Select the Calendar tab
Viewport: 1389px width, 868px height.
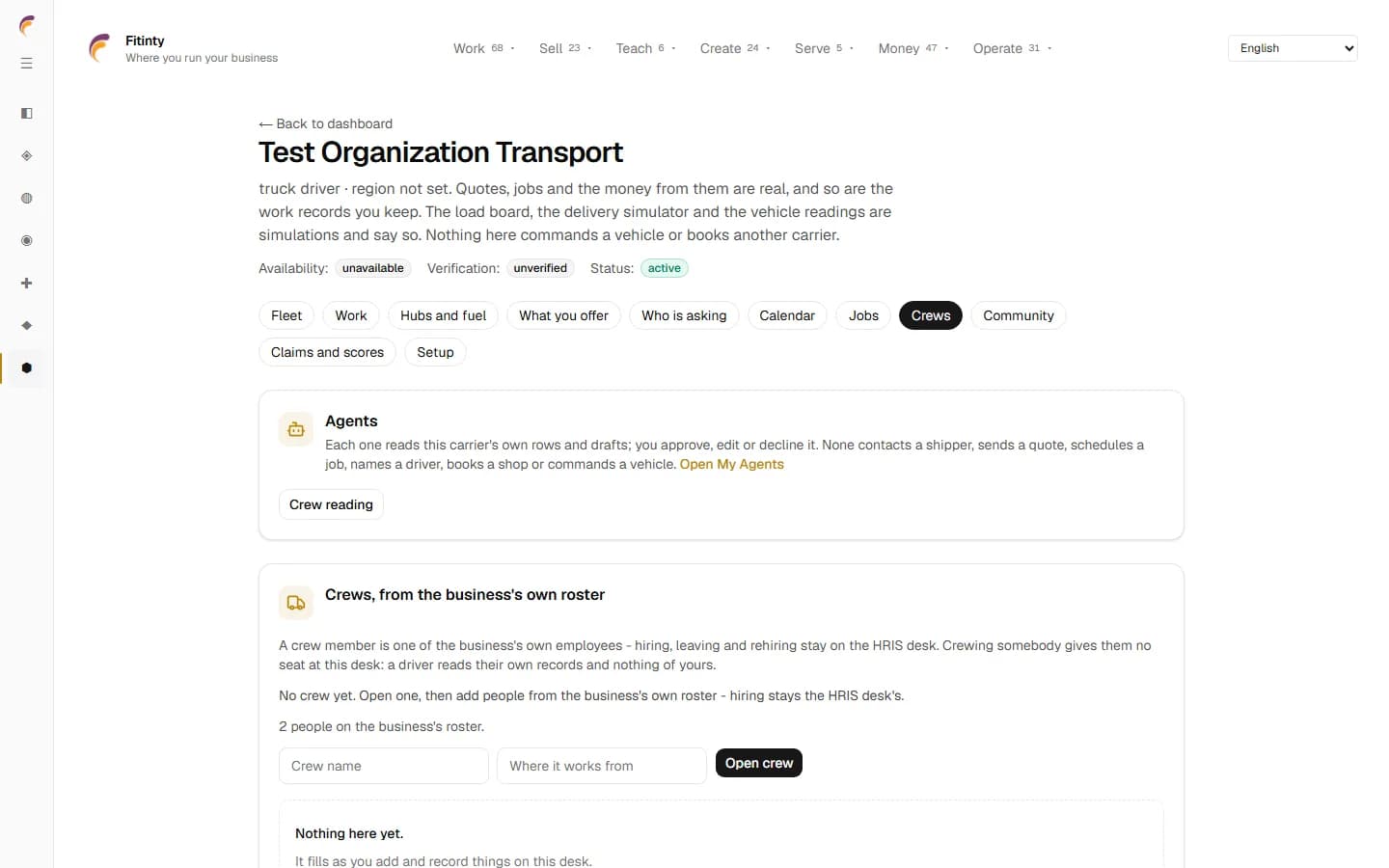[787, 315]
